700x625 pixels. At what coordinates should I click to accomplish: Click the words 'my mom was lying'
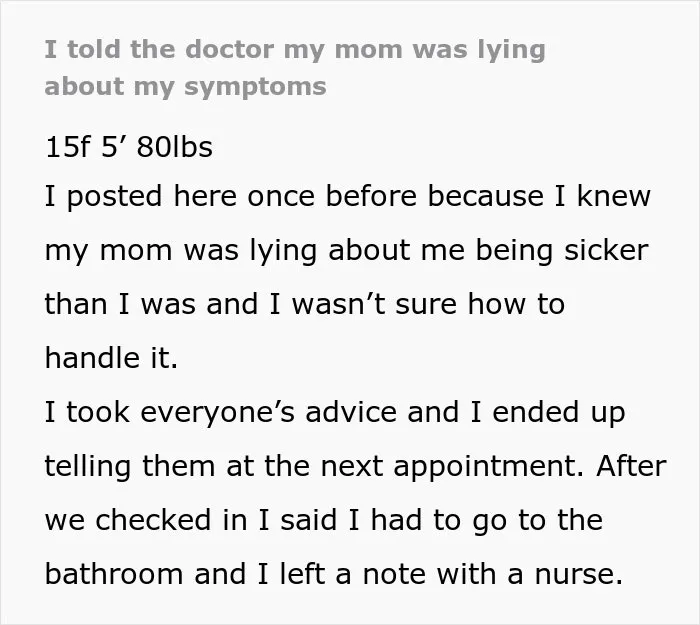pos(181,251)
